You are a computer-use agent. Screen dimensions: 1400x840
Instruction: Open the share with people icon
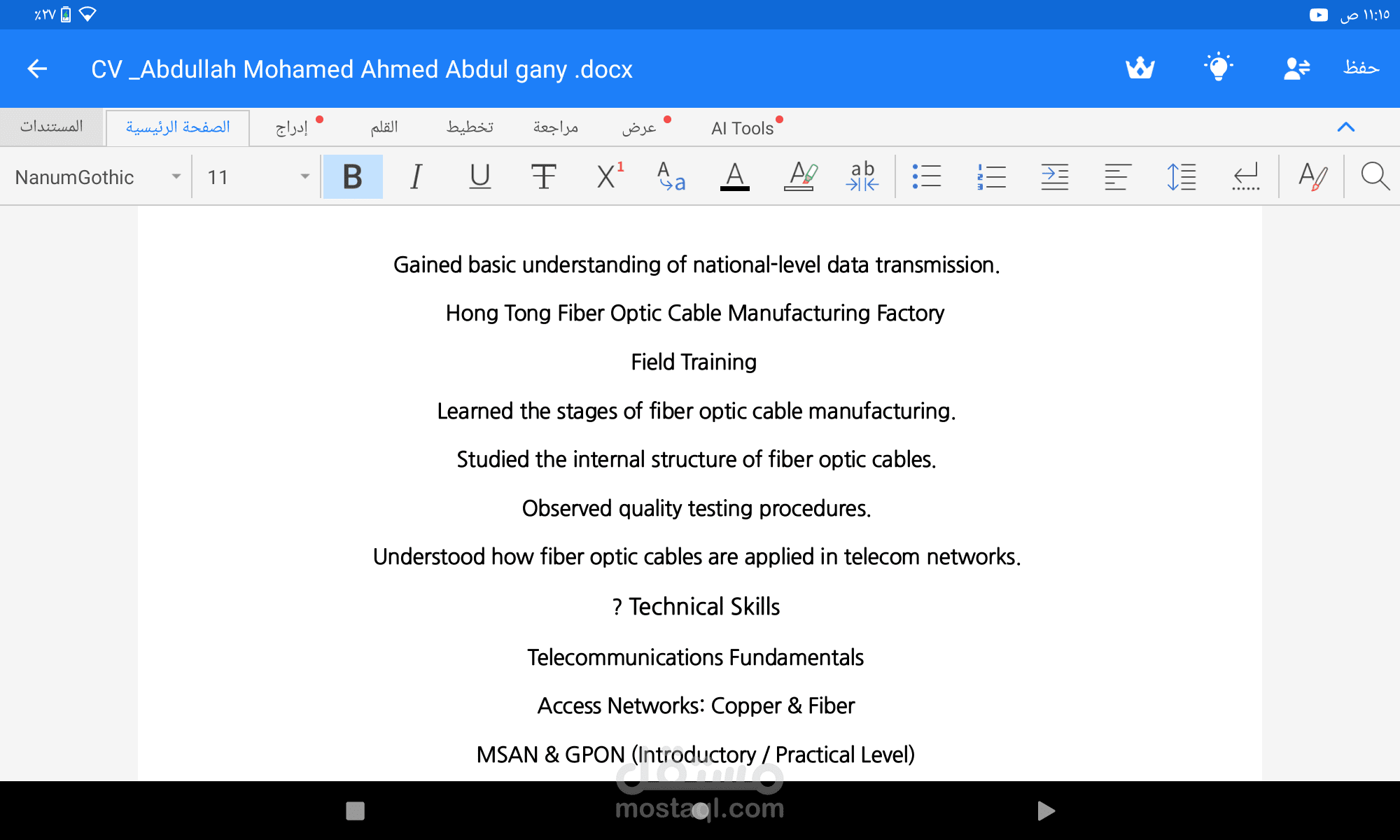coord(1296,68)
